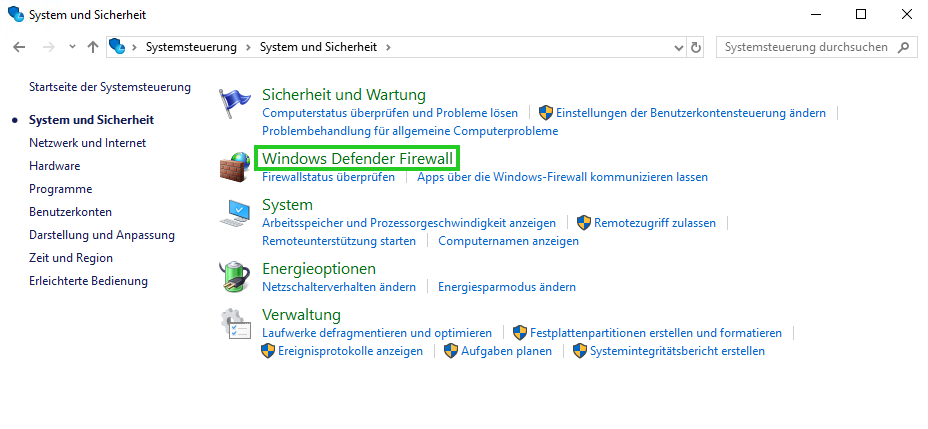Viewport: 928px width, 429px height.
Task: Click Remoteunterstützung starten
Action: tap(339, 241)
